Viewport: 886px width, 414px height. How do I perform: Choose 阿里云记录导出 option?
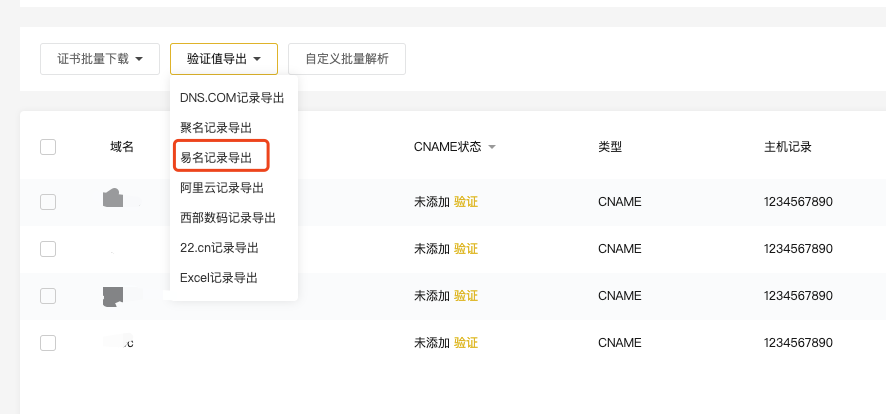pos(222,187)
